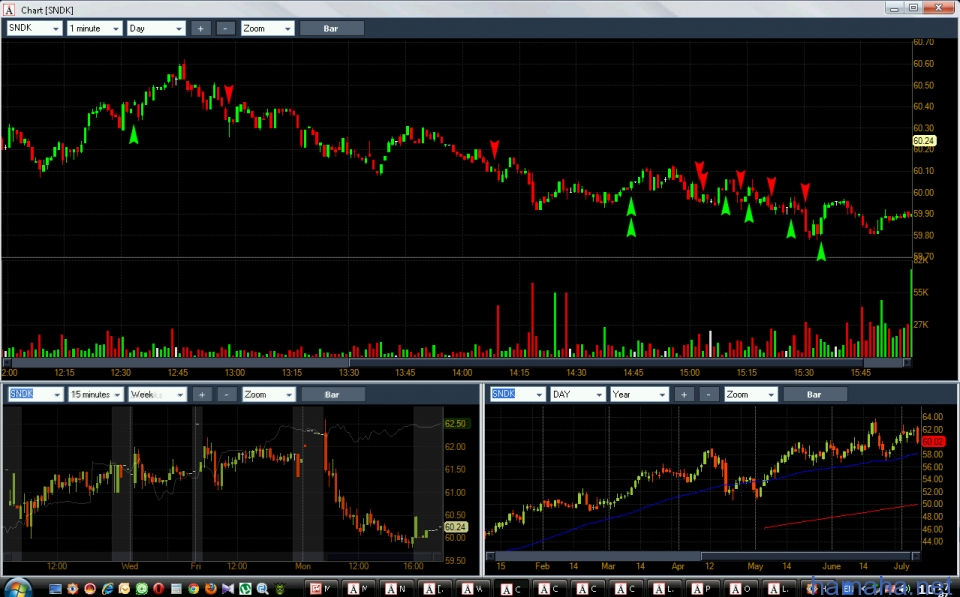The image size is (960, 597).
Task: Zoom in with the + button on 1 minute chart
Action: pyautogui.click(x=200, y=28)
